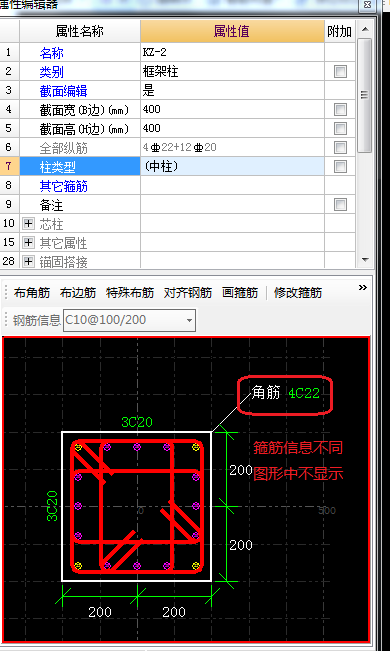Click the 类别 property label

(52, 72)
